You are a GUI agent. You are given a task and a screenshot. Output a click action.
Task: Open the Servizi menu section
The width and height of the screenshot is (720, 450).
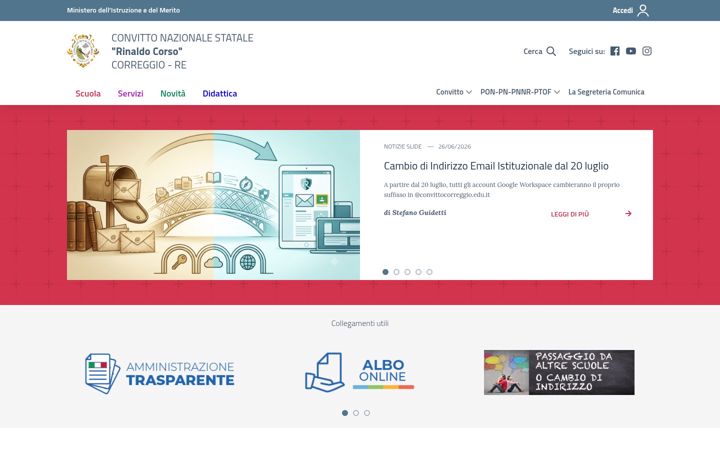[x=130, y=94]
